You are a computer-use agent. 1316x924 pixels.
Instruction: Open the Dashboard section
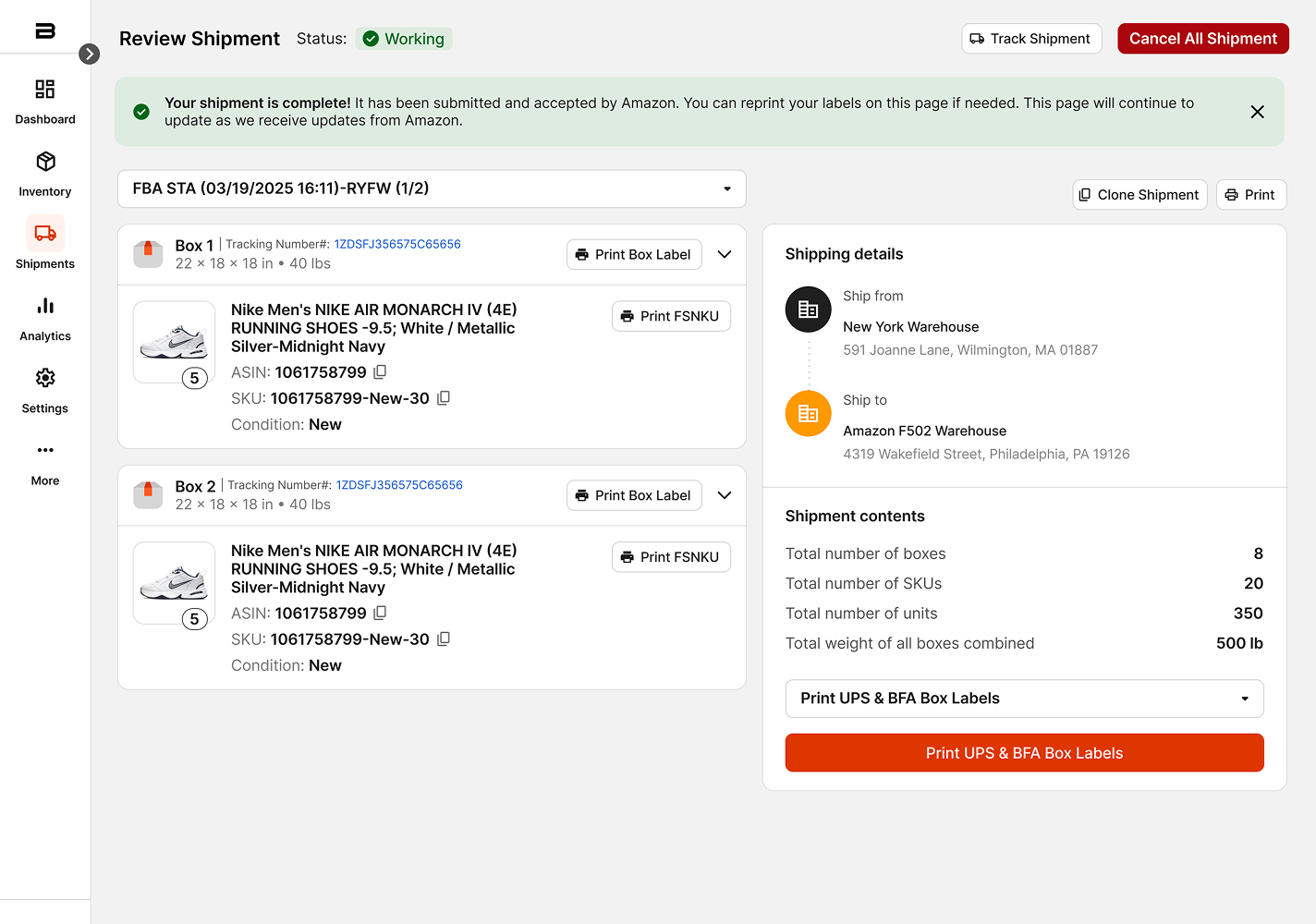coord(45,102)
